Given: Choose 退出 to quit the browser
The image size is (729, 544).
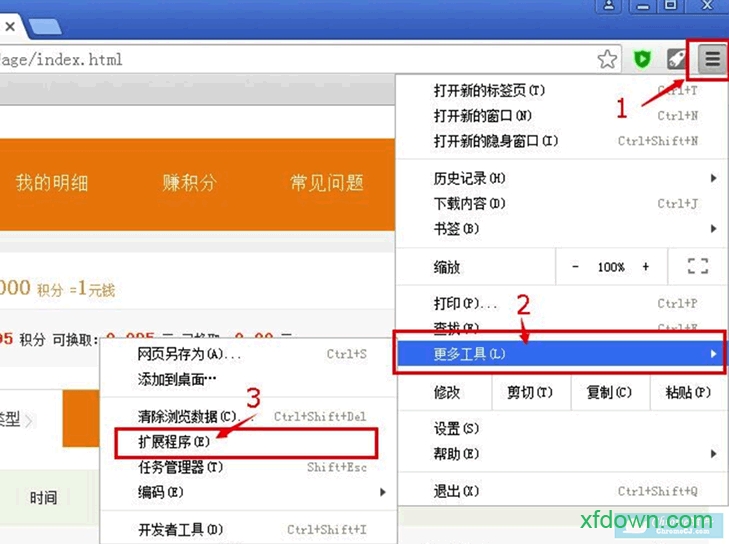Looking at the screenshot, I should 562,491.
